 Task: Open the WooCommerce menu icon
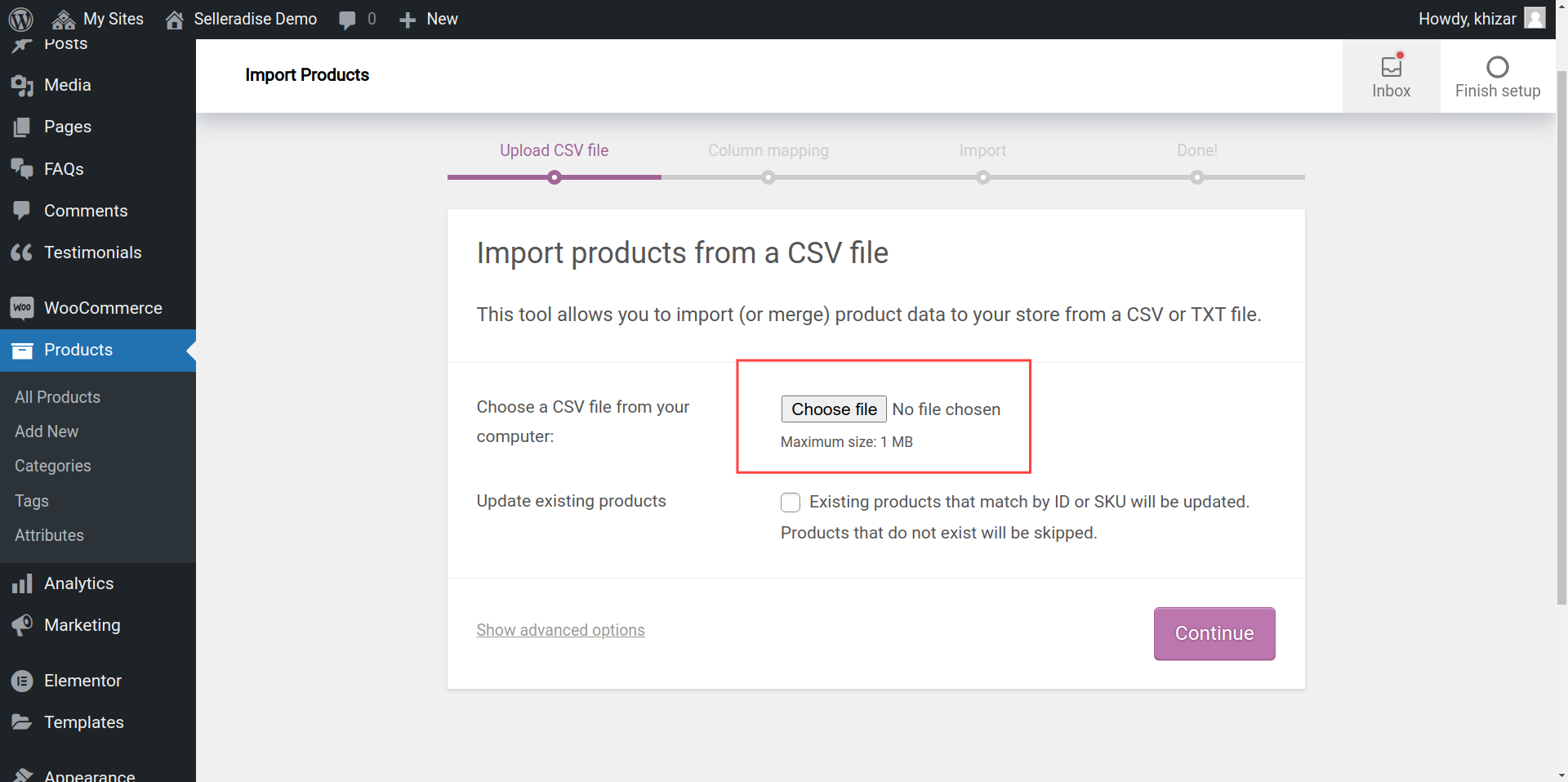[22, 308]
